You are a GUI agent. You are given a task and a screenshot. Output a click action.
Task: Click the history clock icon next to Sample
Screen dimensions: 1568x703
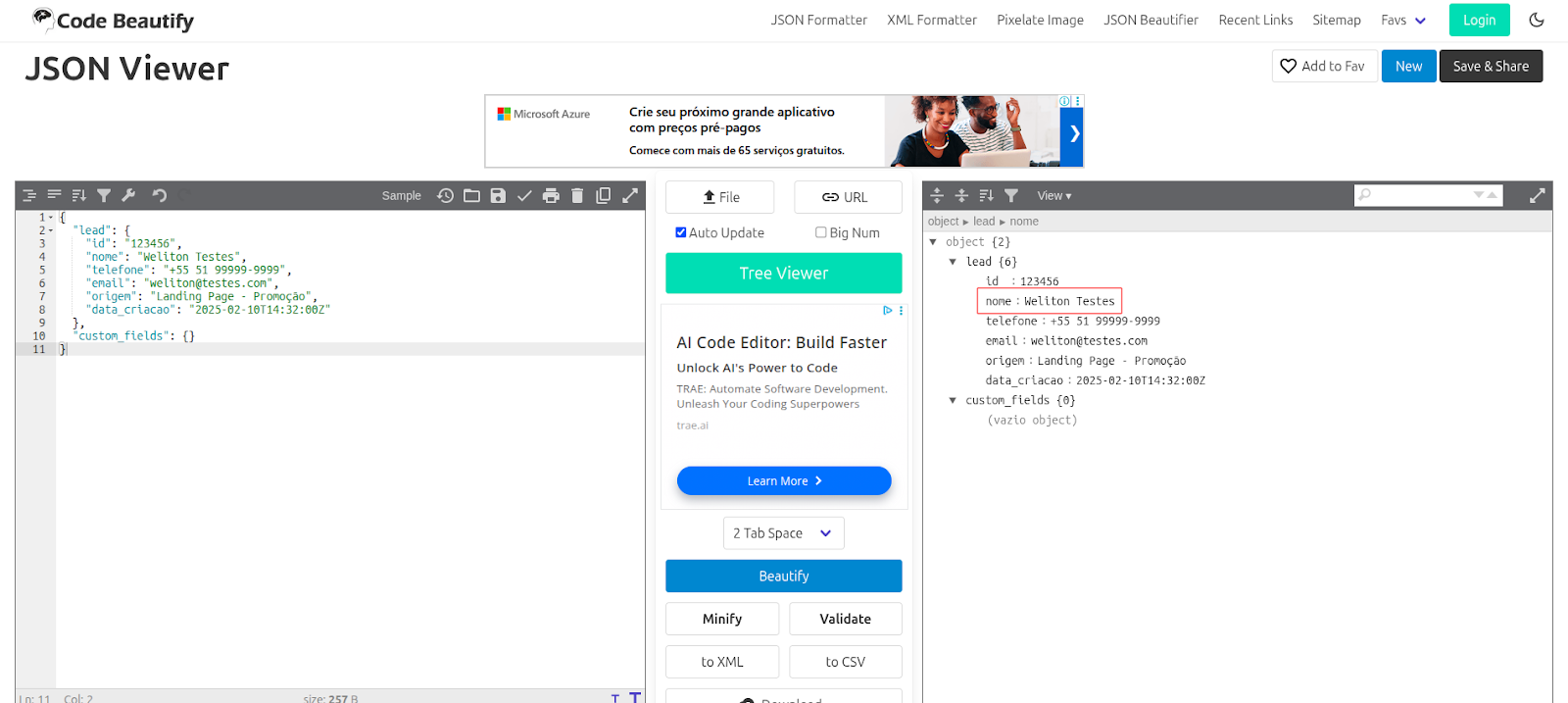tap(445, 196)
